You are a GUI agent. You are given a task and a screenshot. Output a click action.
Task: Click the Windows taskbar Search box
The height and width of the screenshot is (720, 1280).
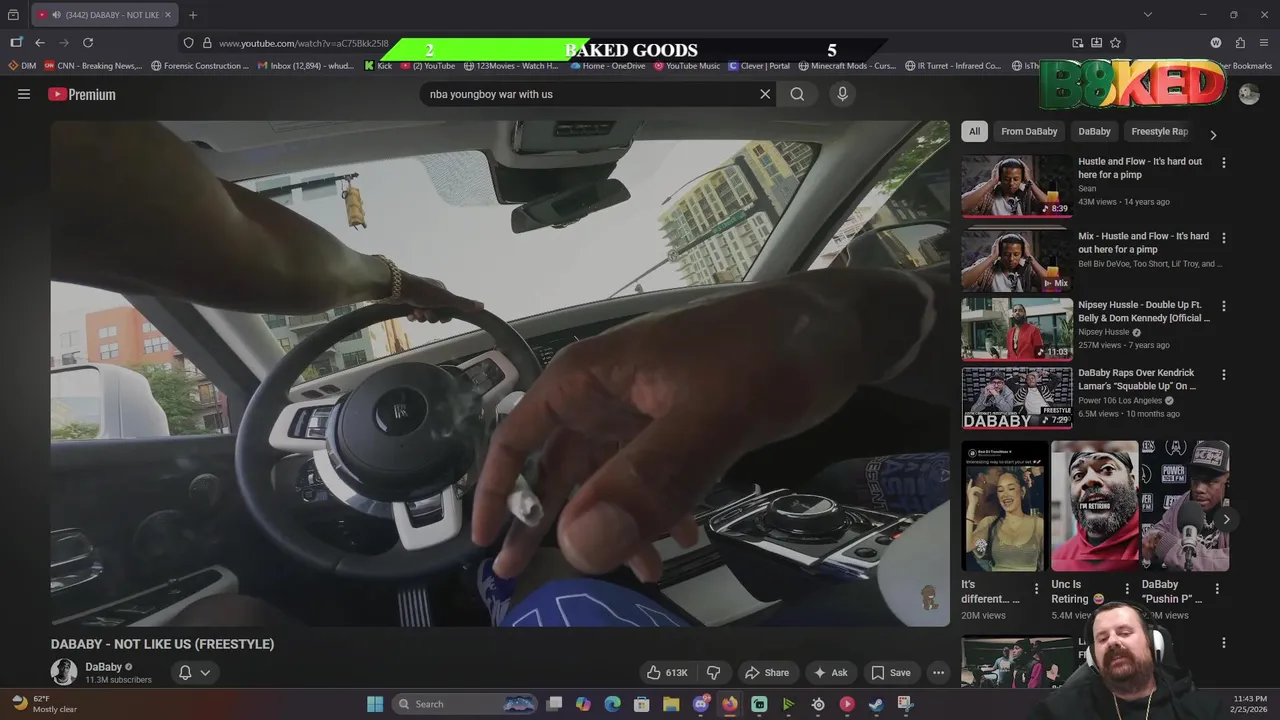[465, 704]
